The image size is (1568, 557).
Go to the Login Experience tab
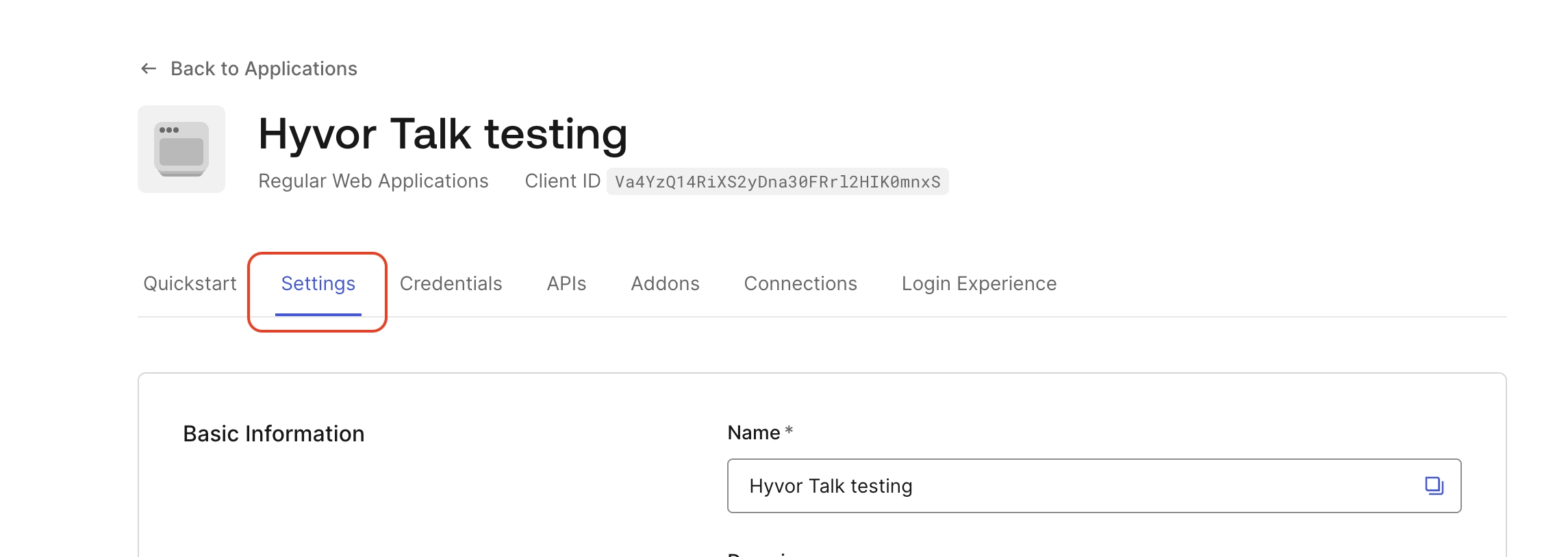979,283
